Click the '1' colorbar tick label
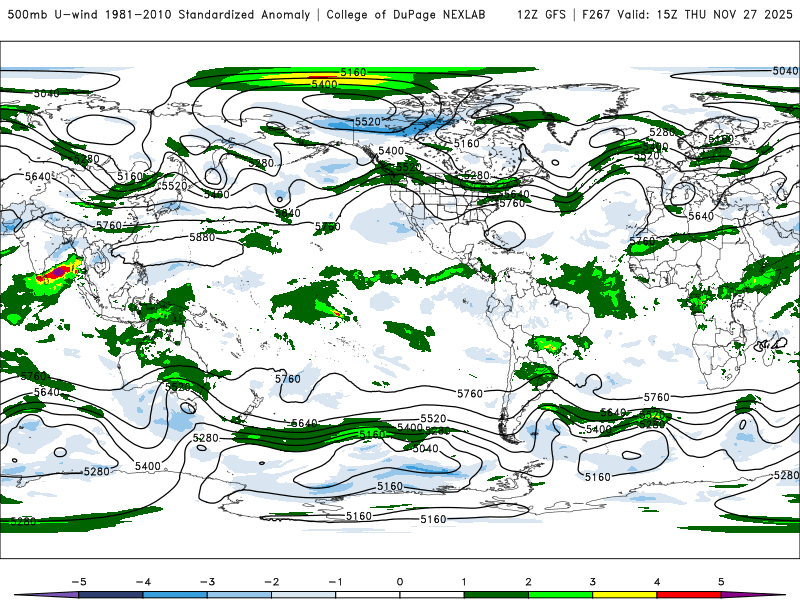The image size is (800, 600). point(464,582)
